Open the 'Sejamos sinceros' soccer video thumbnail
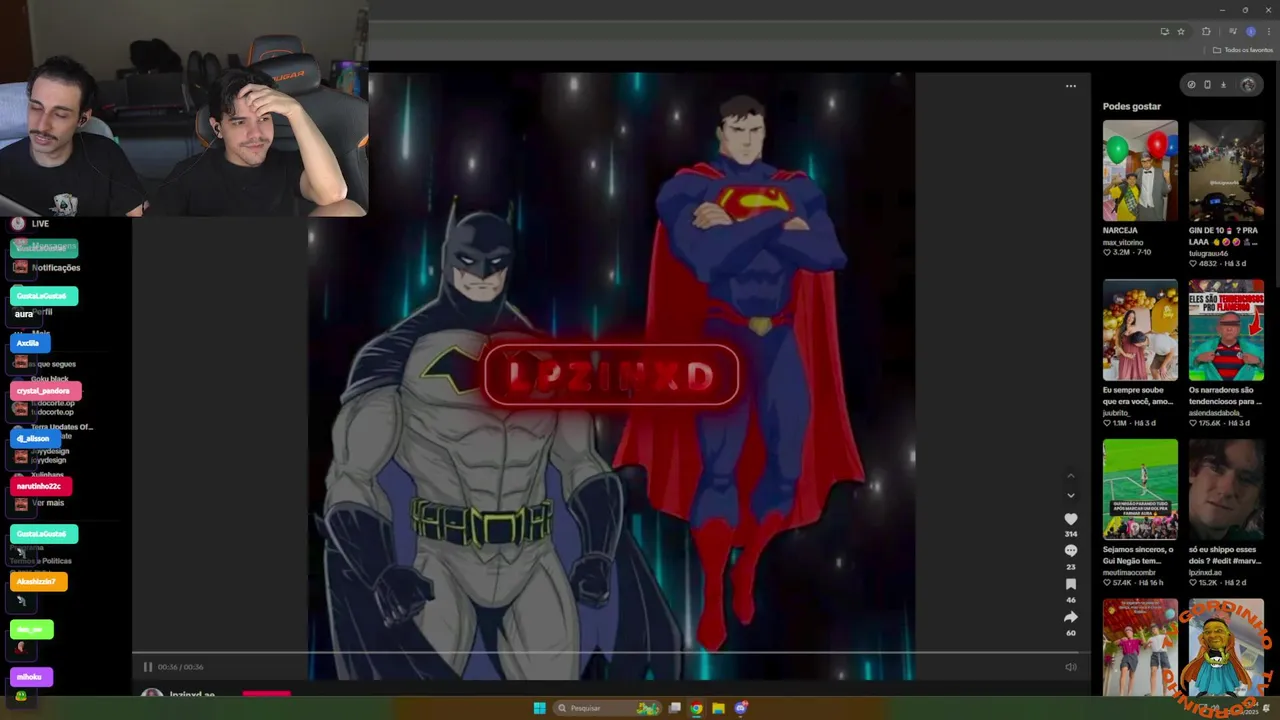This screenshot has height=720, width=1280. [1140, 490]
